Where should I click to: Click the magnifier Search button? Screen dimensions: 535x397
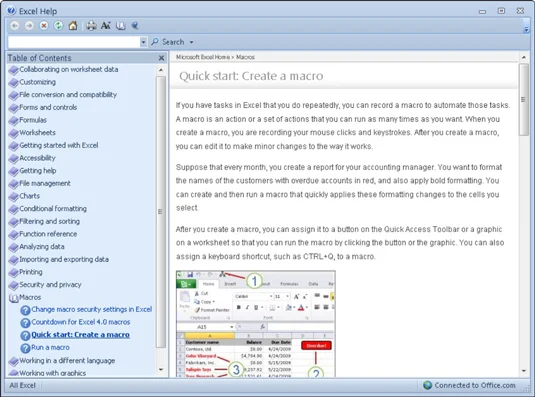(168, 42)
